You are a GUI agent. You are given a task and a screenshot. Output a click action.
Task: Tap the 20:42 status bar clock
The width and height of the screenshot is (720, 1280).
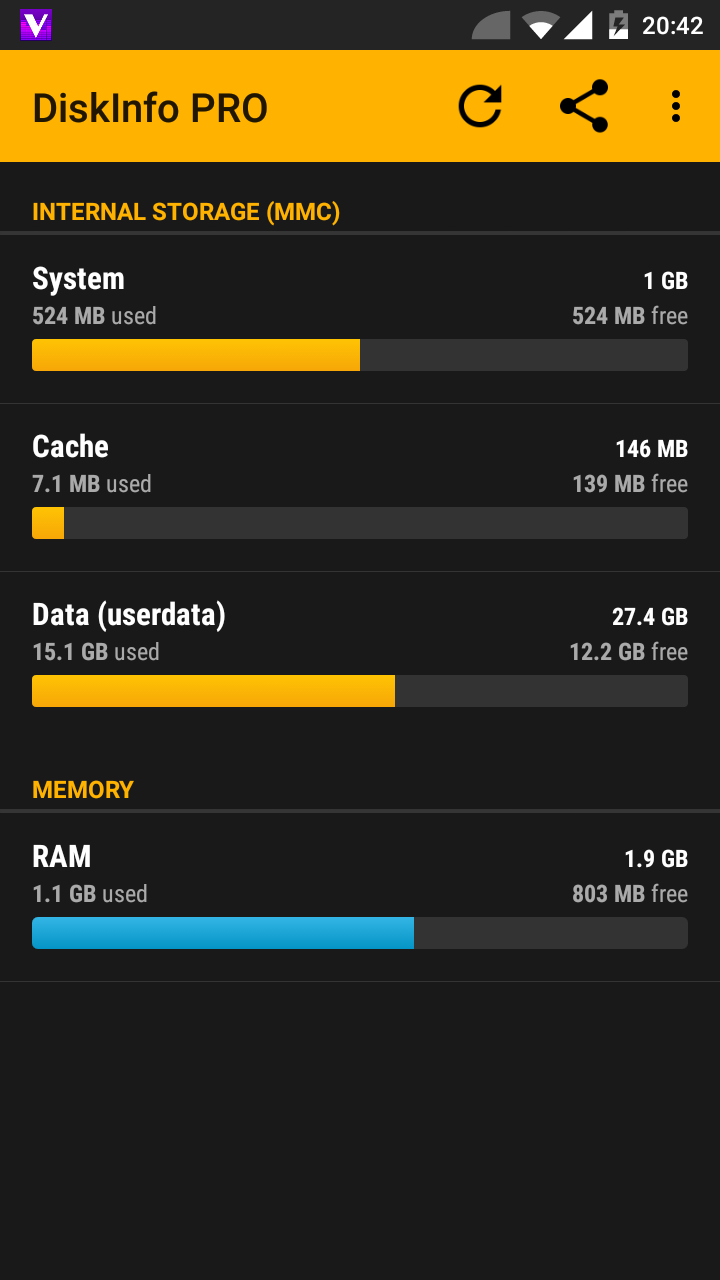[672, 26]
